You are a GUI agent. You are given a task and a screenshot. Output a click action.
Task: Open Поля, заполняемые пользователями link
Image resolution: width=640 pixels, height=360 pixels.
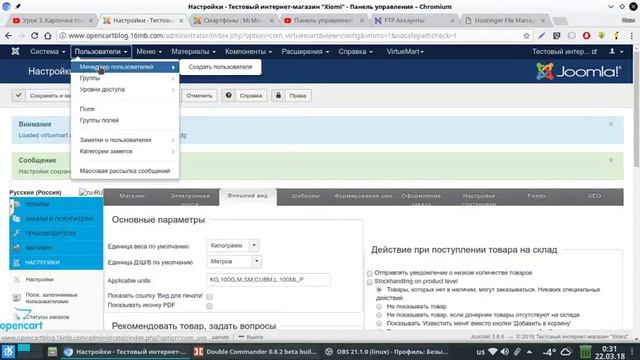[x=51, y=298]
